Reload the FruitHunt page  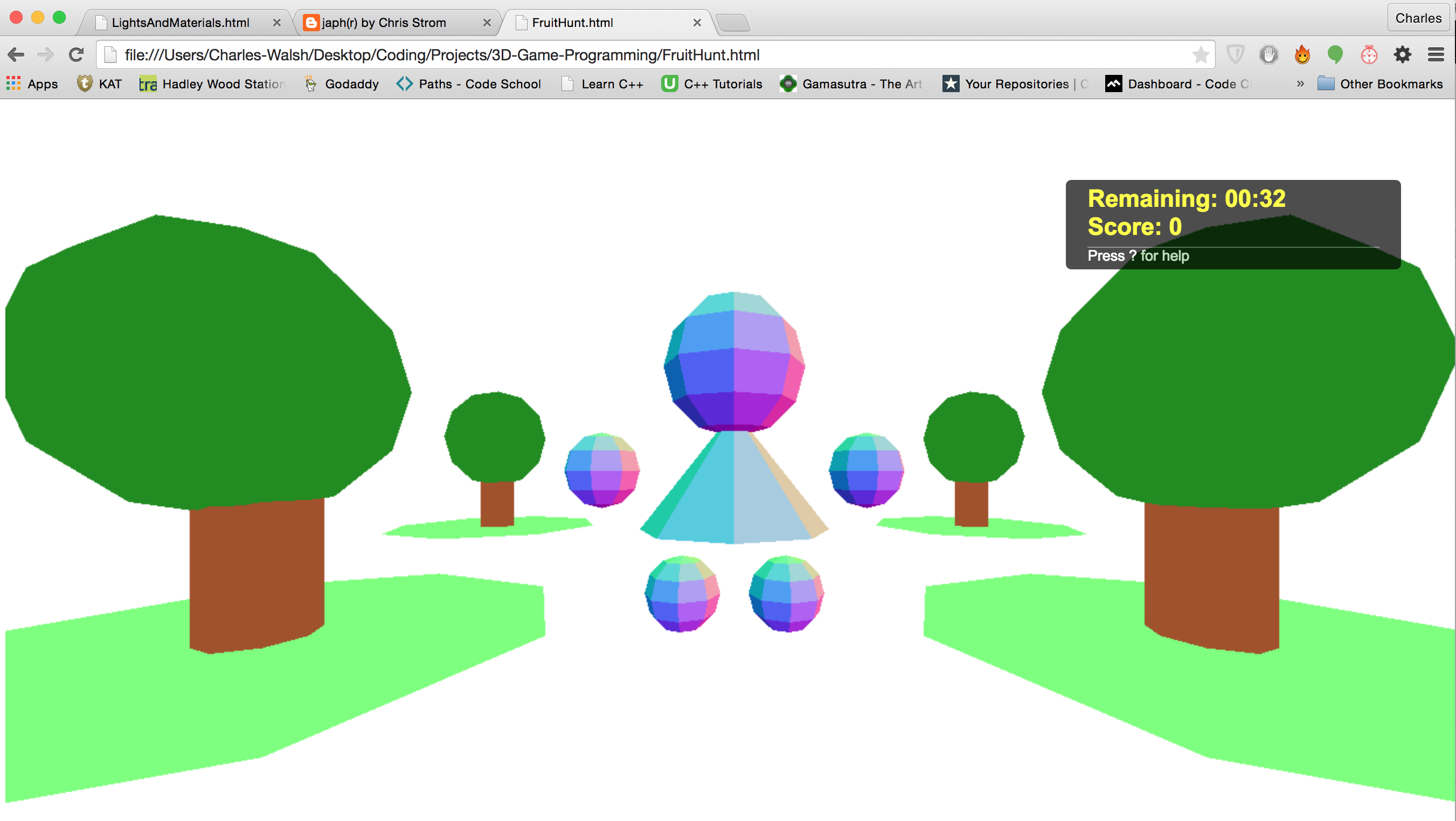(x=77, y=55)
